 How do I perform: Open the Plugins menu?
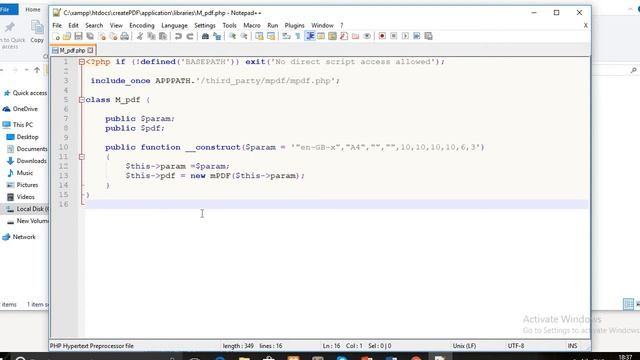click(x=294, y=25)
